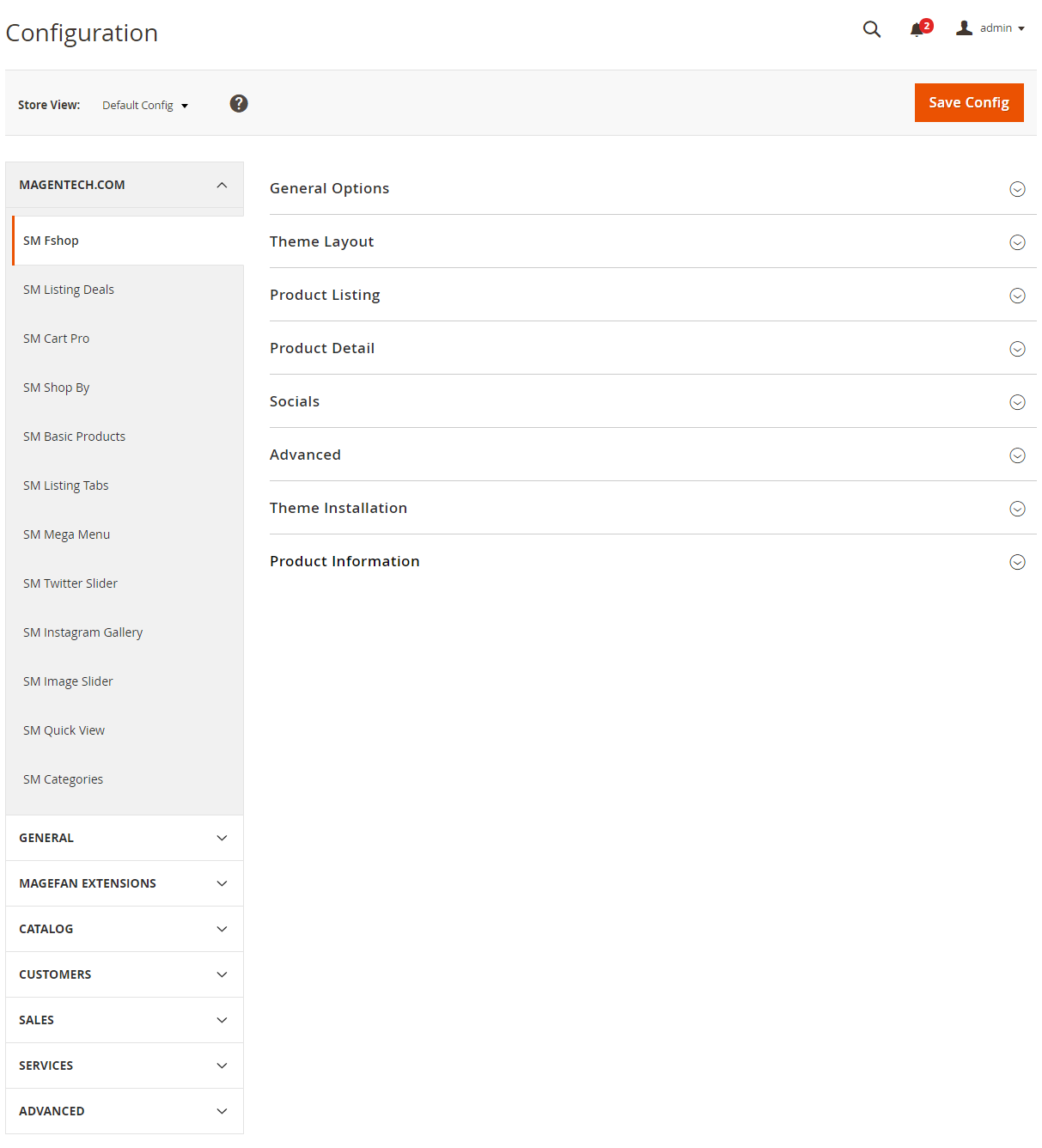Screen dimensions: 1042x1148
Task: Open the Theme Installation section title
Action: click(x=338, y=508)
